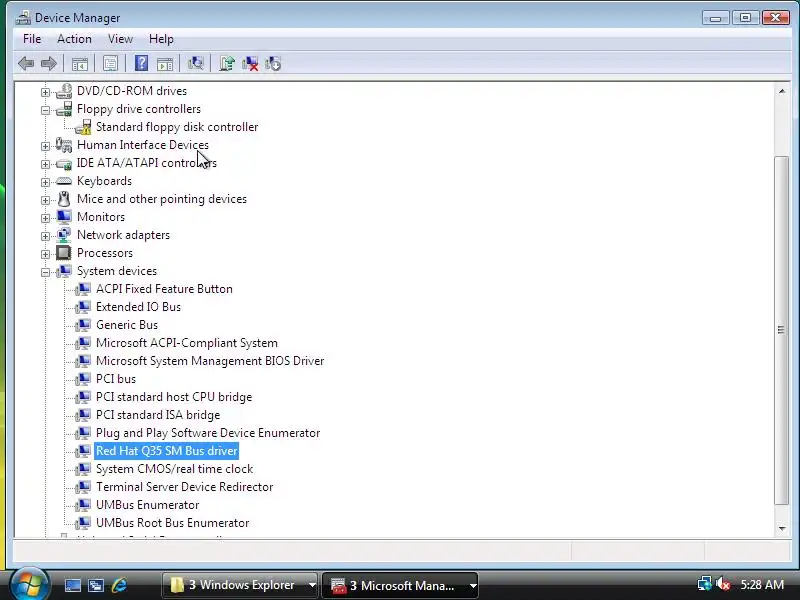
Task: Expand the IDE ATA/ATAPI controllers node
Action: pos(45,164)
